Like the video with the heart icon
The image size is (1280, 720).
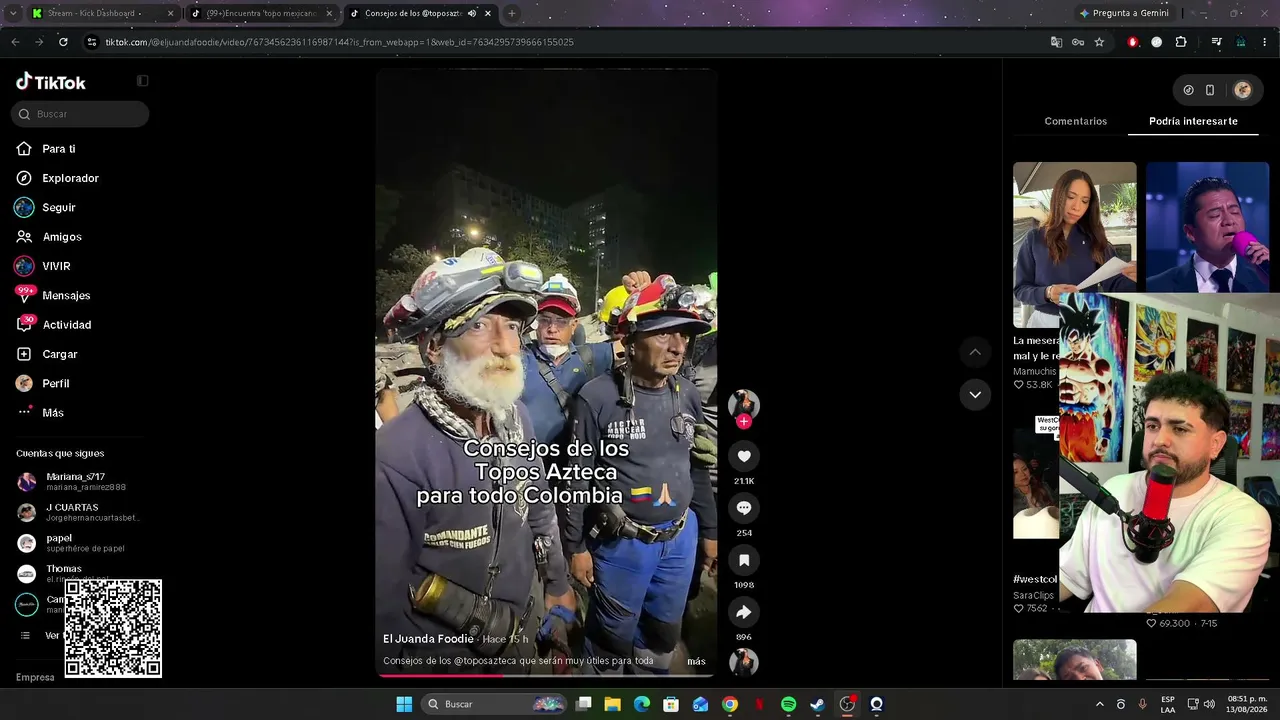744,456
